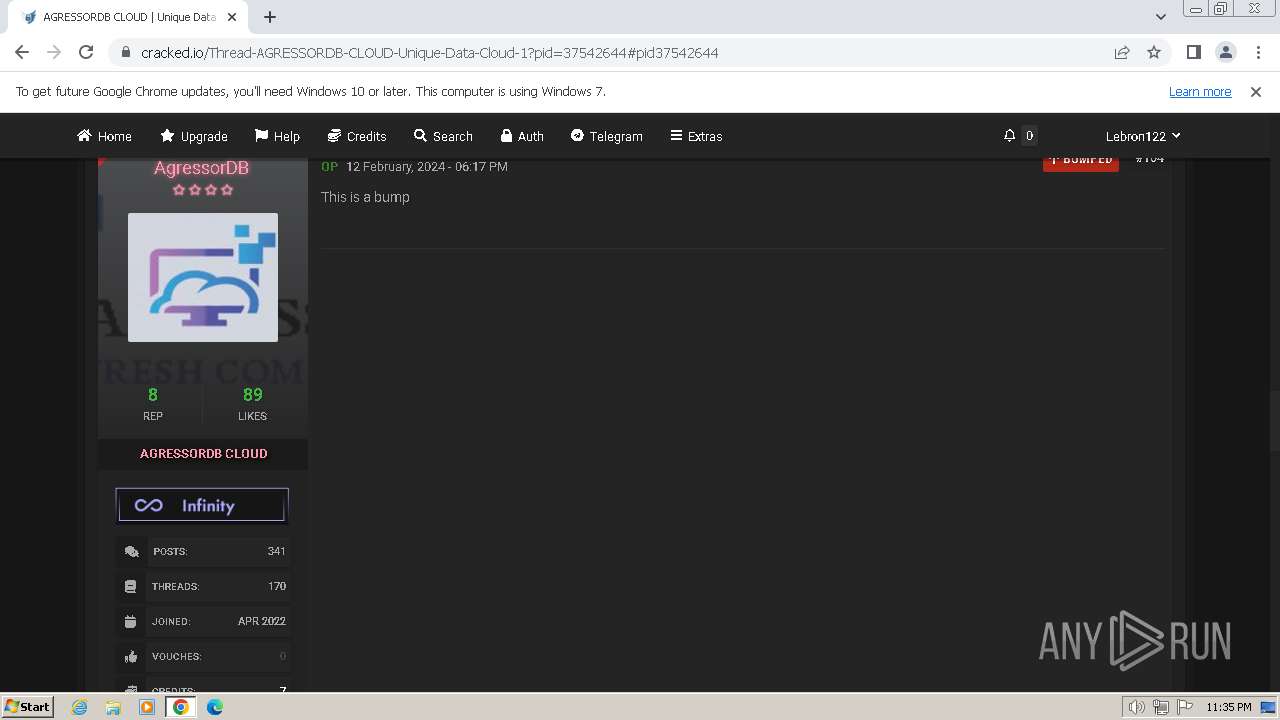Viewport: 1280px width, 720px height.
Task: Expand the Lebron122 user dropdown
Action: [x=1143, y=136]
